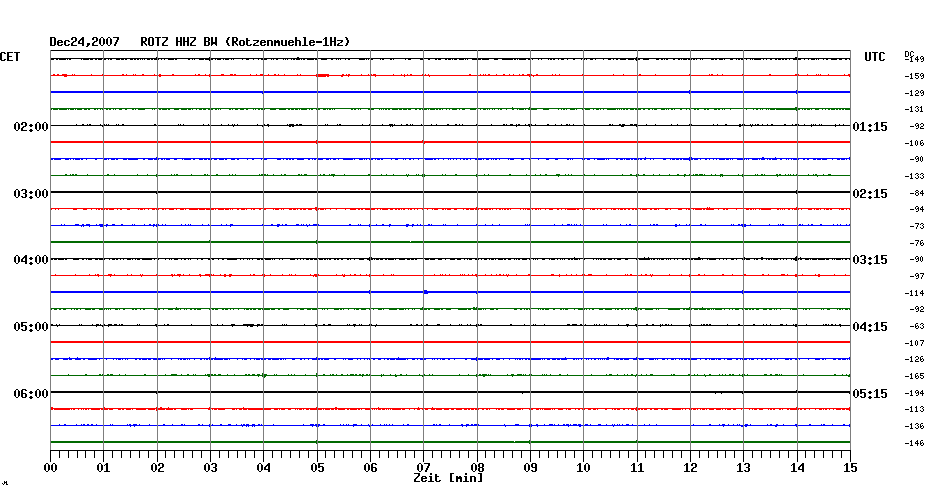Click the UTC time zone label
This screenshot has width=930, height=494.
click(x=875, y=57)
